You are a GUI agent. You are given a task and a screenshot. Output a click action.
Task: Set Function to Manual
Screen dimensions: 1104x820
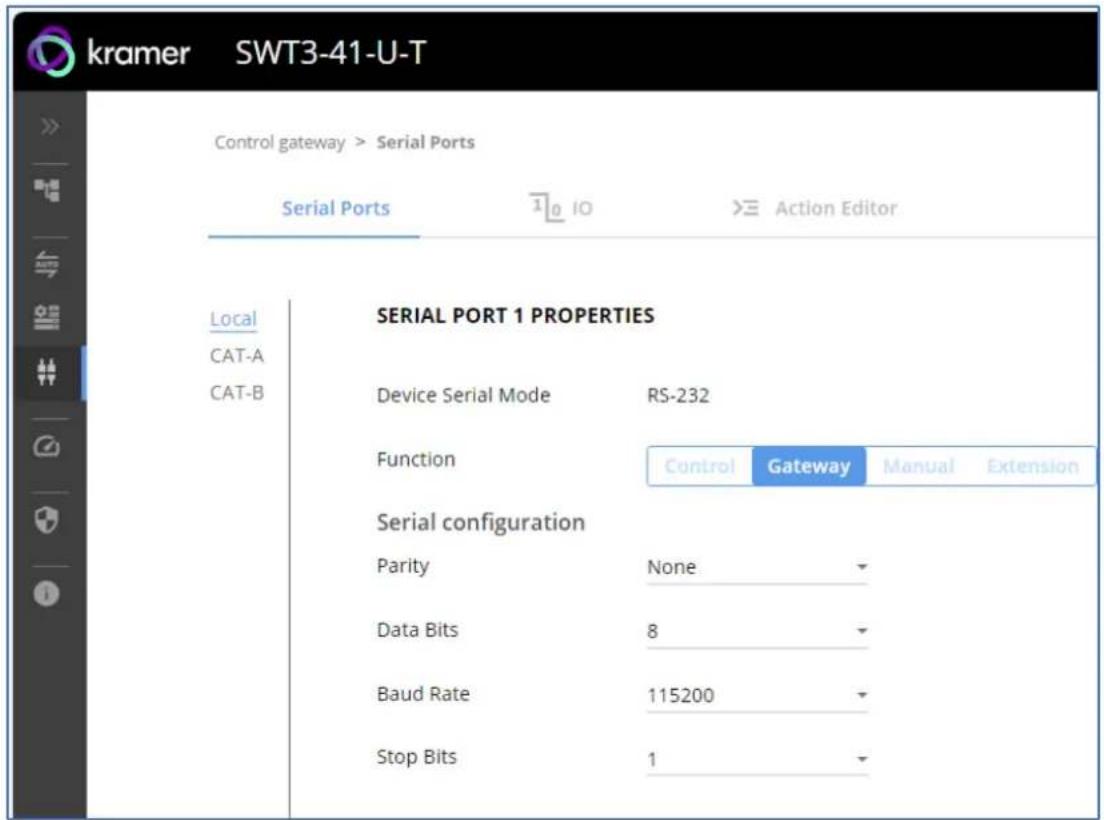[x=919, y=466]
